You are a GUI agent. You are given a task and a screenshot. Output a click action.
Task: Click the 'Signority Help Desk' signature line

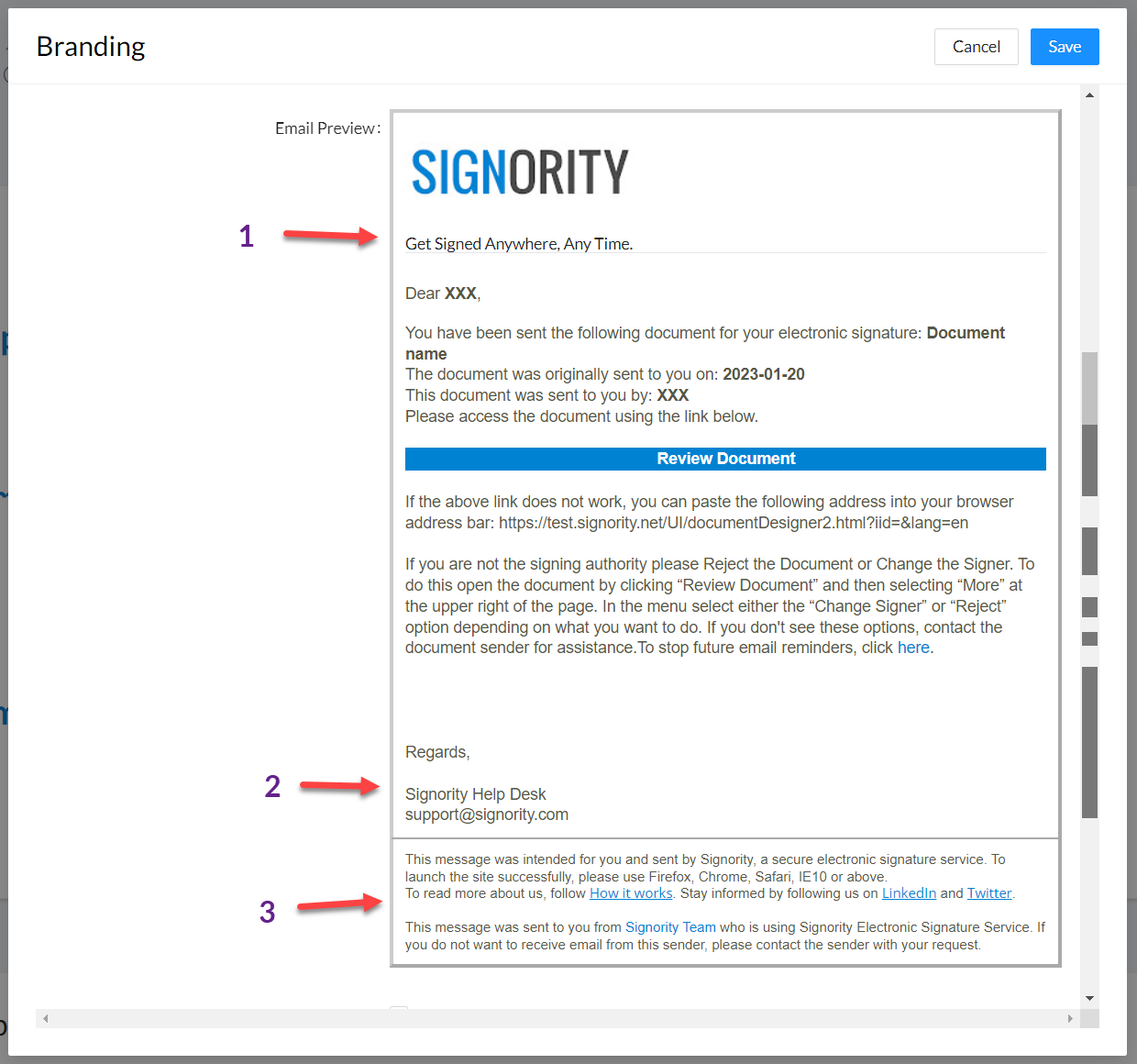point(475,794)
